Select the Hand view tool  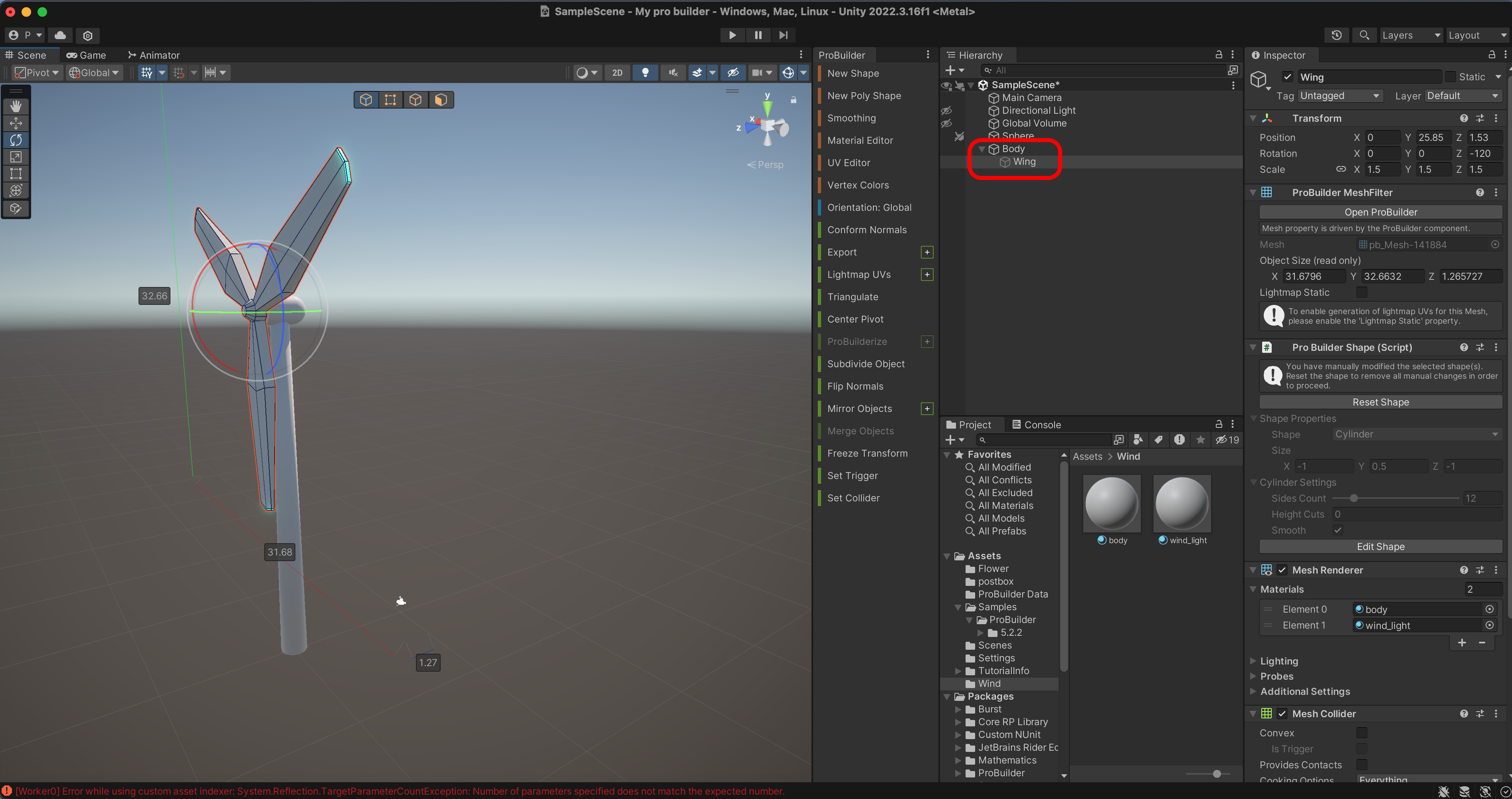(x=16, y=106)
